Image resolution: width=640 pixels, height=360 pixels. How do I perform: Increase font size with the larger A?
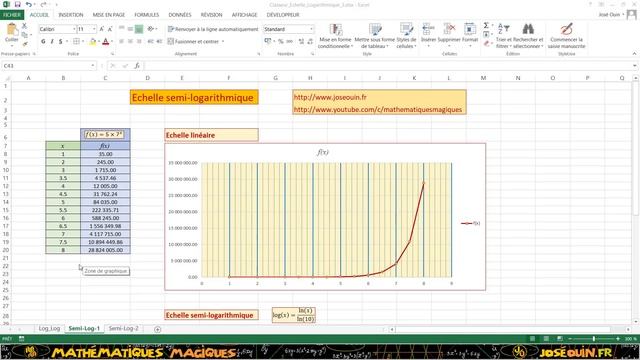point(102,29)
